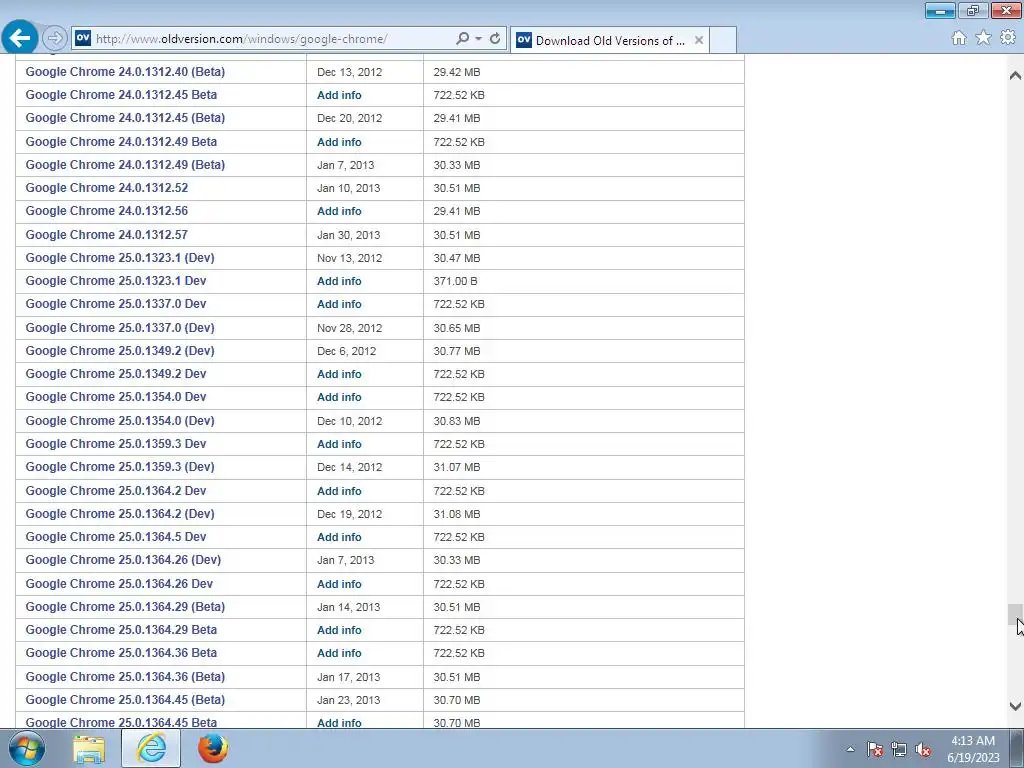Image resolution: width=1024 pixels, height=768 pixels.
Task: Select the Download Old Versions of tab
Action: (609, 40)
